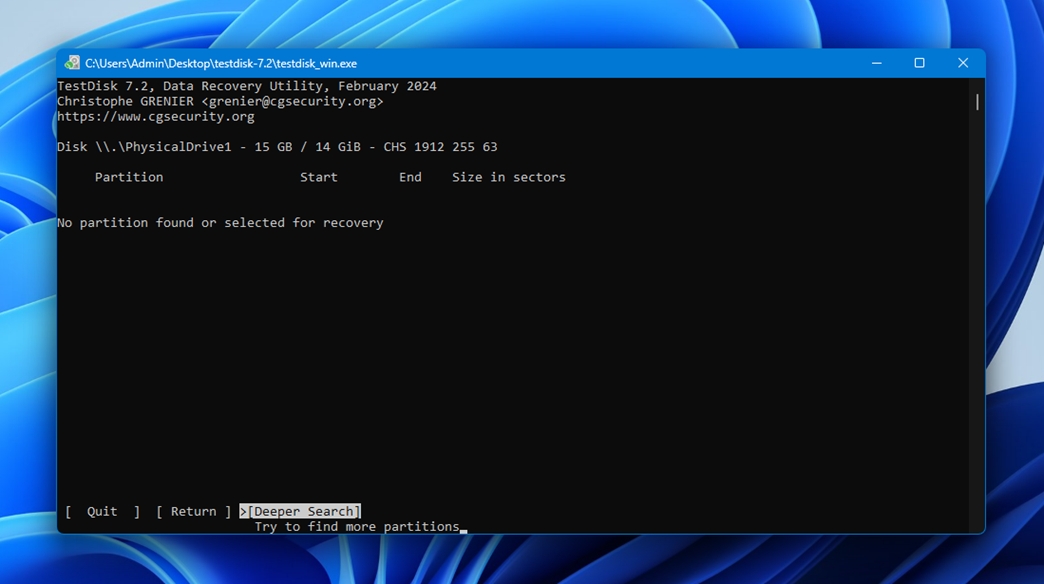Screen dimensions: 1044x584
Task: Click the 'Start' column header
Action: (318, 177)
